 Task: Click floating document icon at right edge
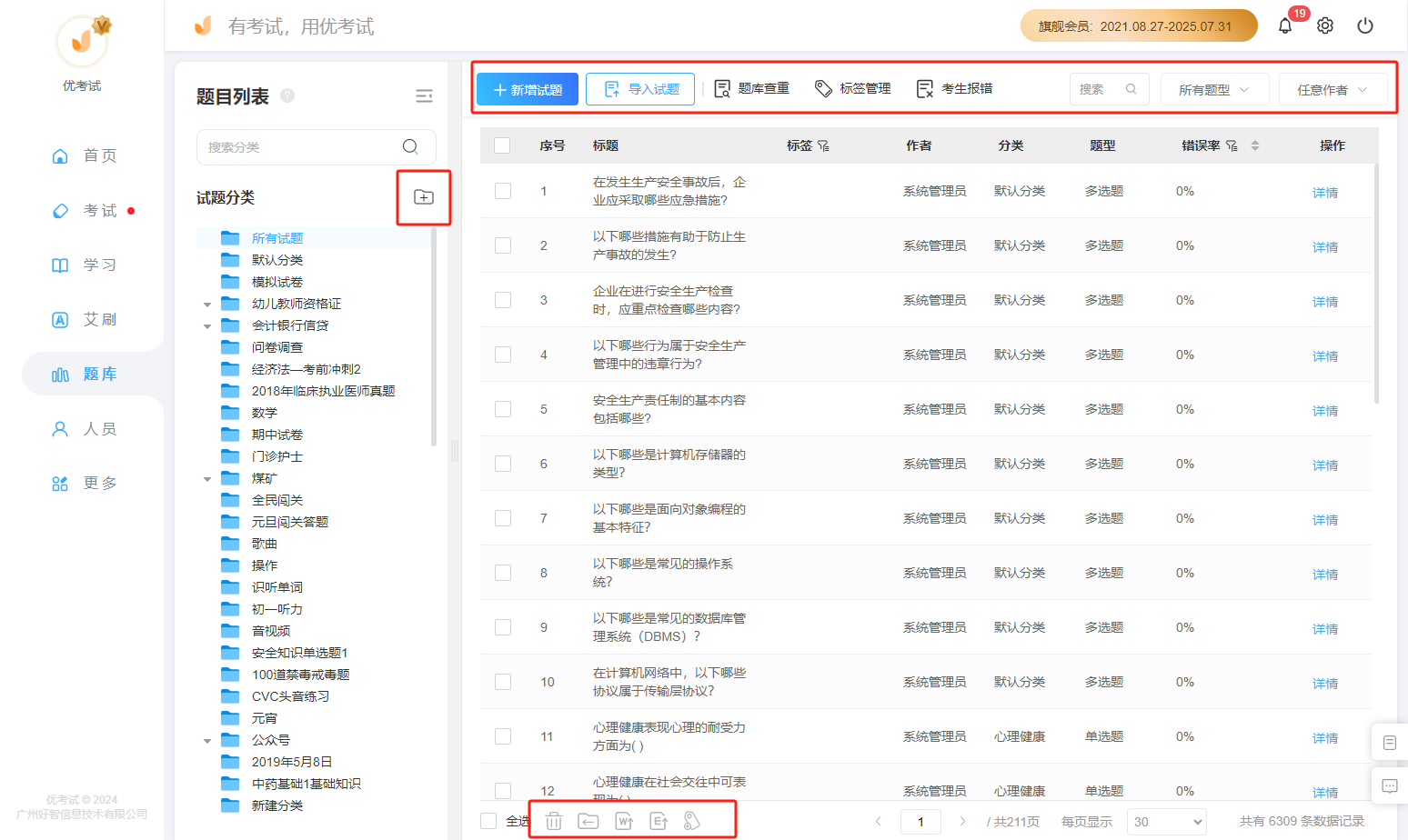tap(1390, 743)
